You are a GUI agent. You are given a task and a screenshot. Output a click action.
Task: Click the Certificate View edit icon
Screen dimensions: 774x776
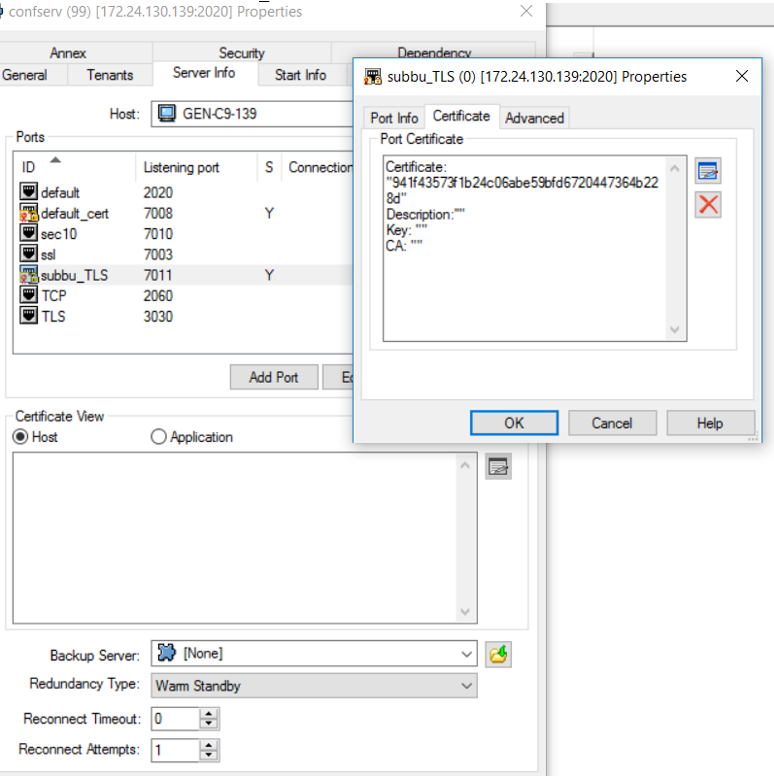[498, 466]
